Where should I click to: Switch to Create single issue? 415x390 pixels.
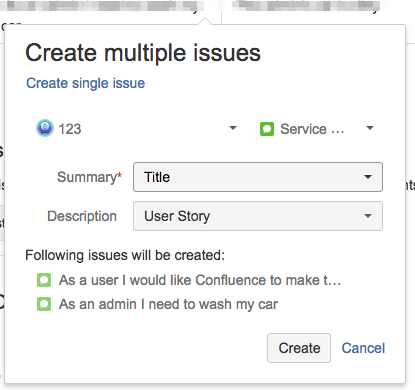pyautogui.click(x=86, y=83)
